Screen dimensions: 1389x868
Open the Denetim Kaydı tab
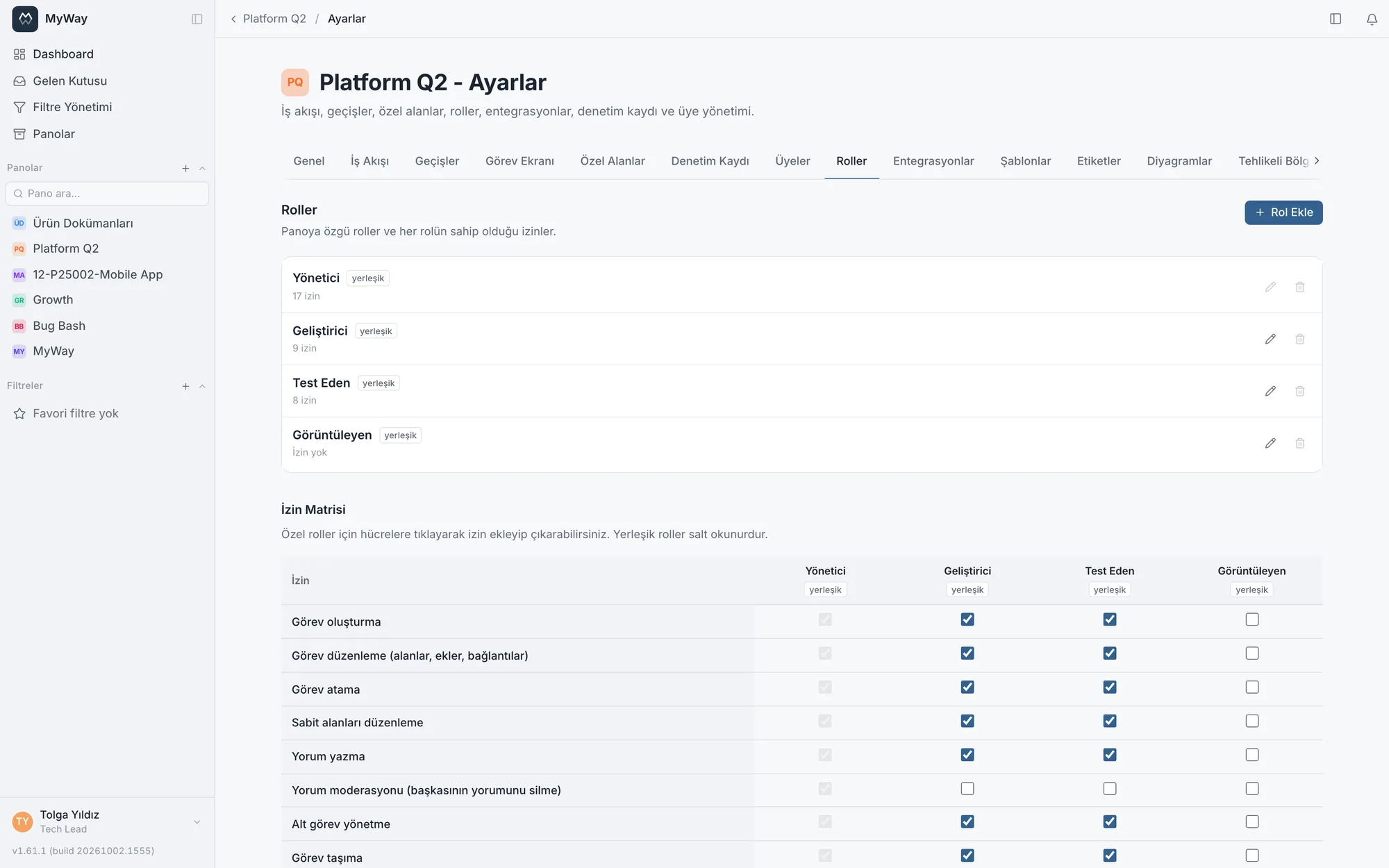[x=710, y=161]
